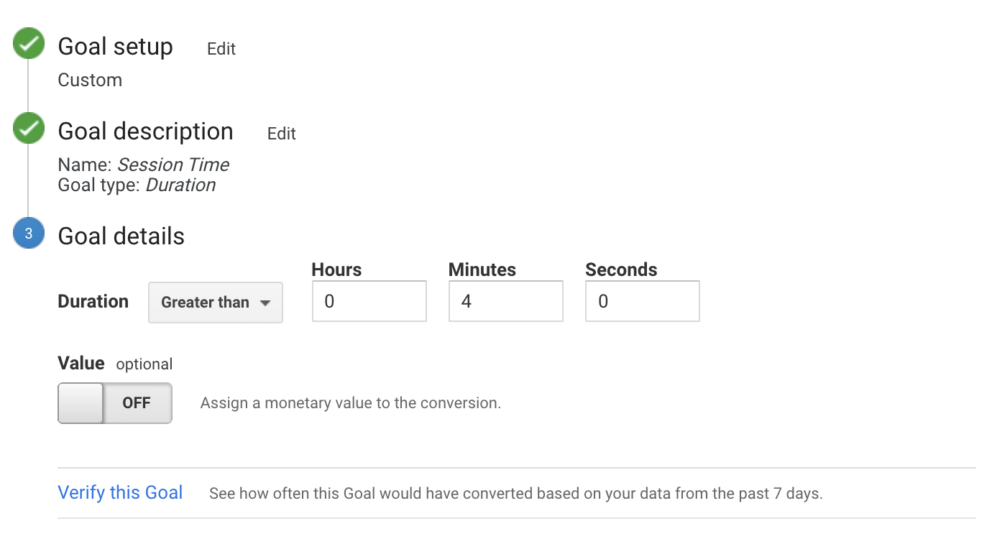Image resolution: width=992 pixels, height=539 pixels.
Task: Click the Verify this Goal link
Action: tap(120, 492)
